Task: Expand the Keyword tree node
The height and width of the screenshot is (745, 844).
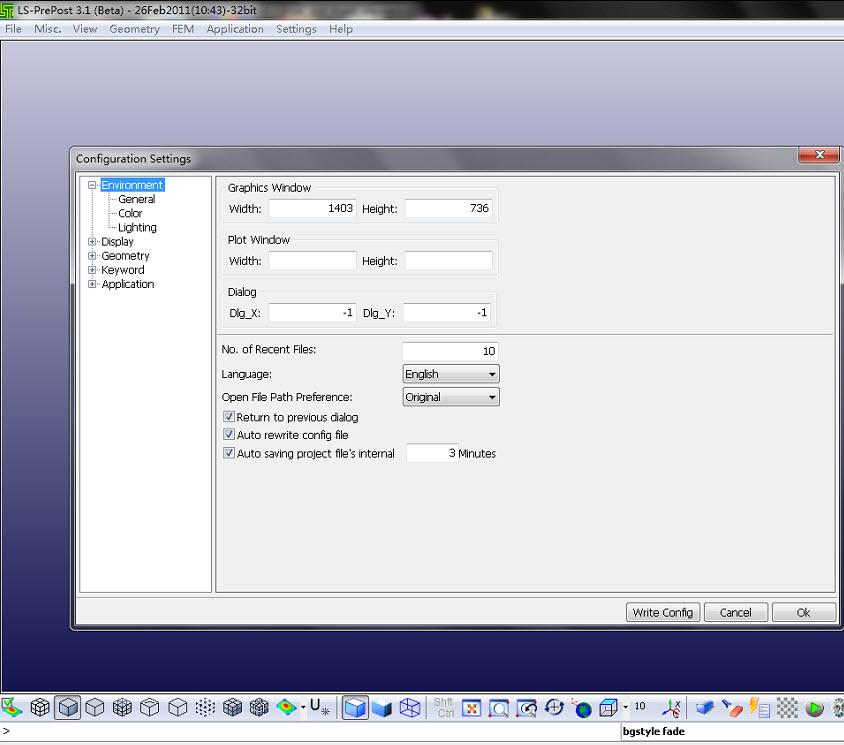Action: [x=92, y=270]
